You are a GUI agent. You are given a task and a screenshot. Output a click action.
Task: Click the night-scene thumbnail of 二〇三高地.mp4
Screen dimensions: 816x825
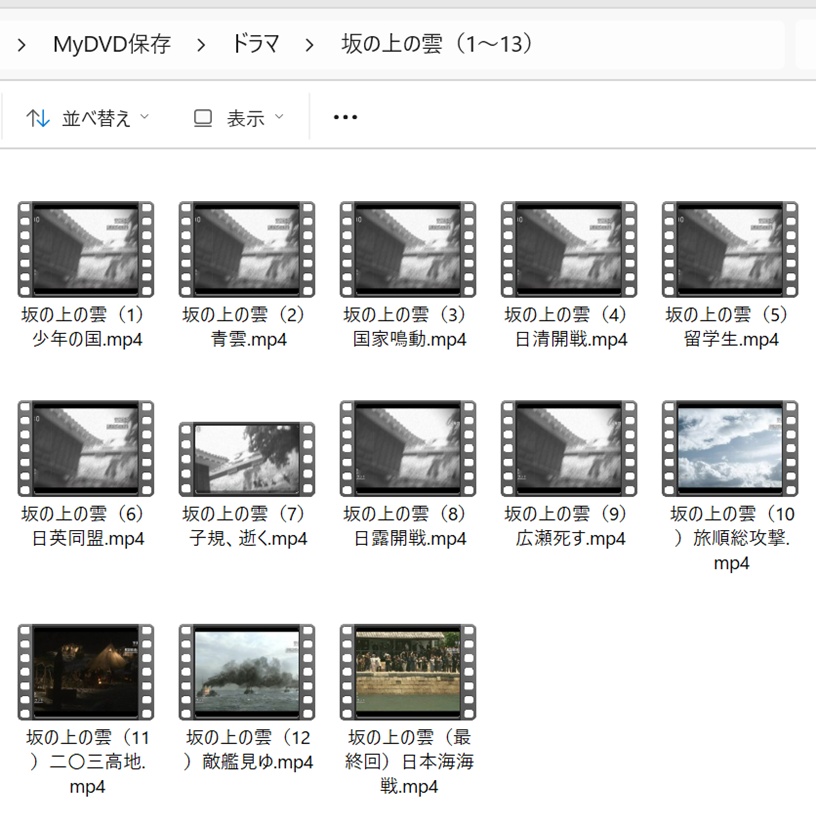[x=86, y=672]
